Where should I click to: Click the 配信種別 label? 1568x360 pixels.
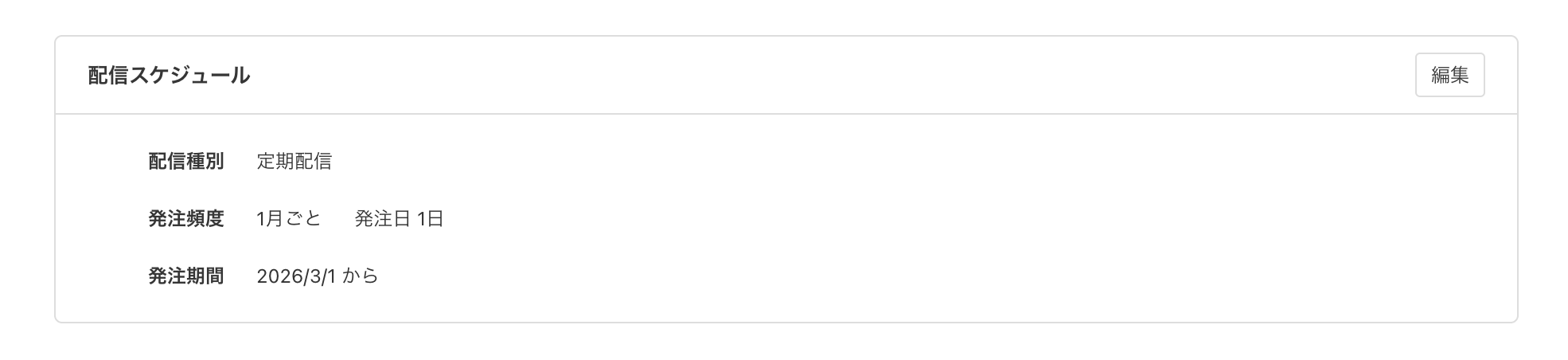185,162
